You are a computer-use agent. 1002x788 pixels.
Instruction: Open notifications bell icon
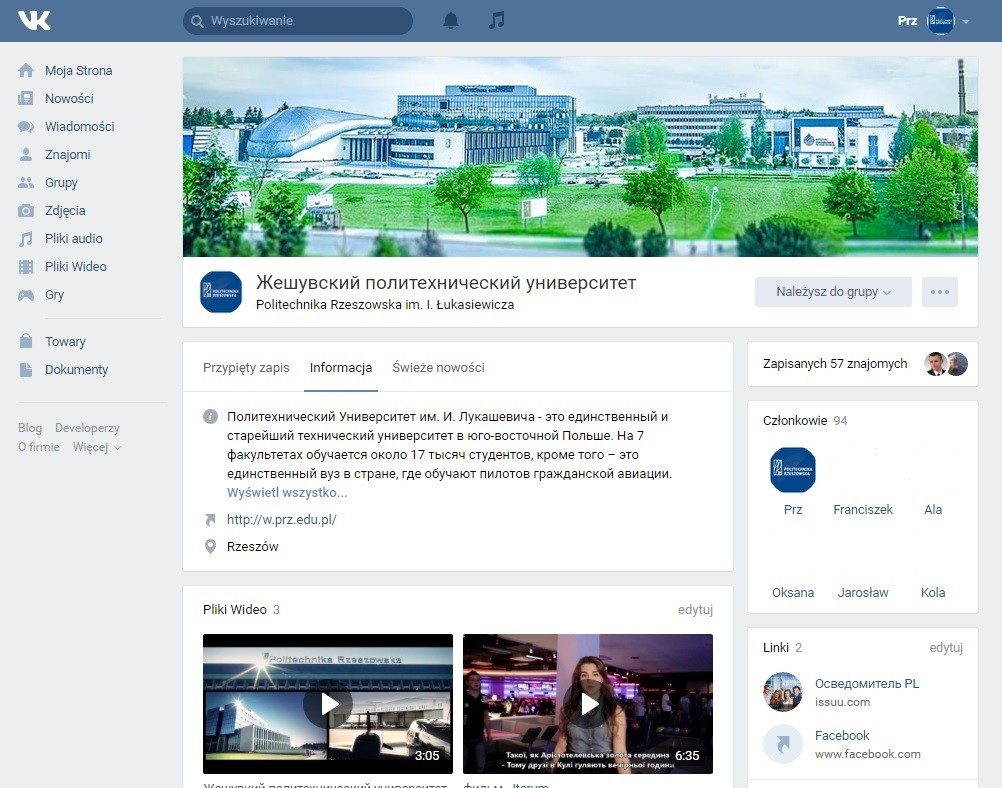click(451, 21)
